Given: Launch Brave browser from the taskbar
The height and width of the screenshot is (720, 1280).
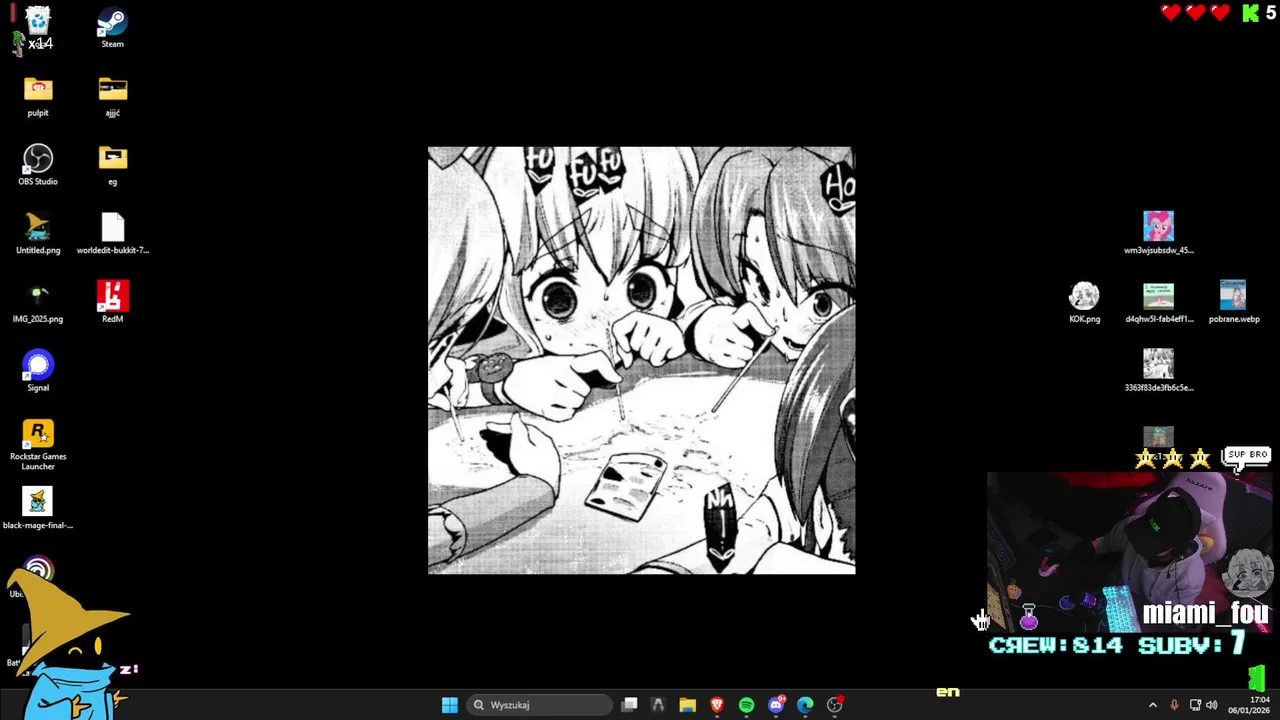Looking at the screenshot, I should coord(717,705).
